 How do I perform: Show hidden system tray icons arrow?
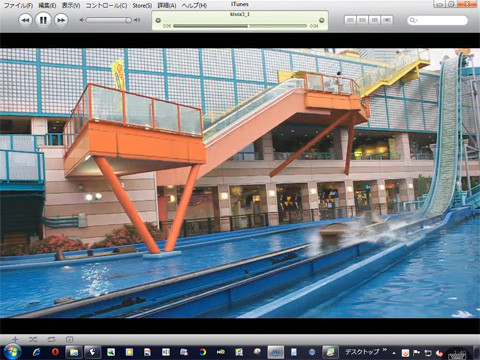(394, 353)
